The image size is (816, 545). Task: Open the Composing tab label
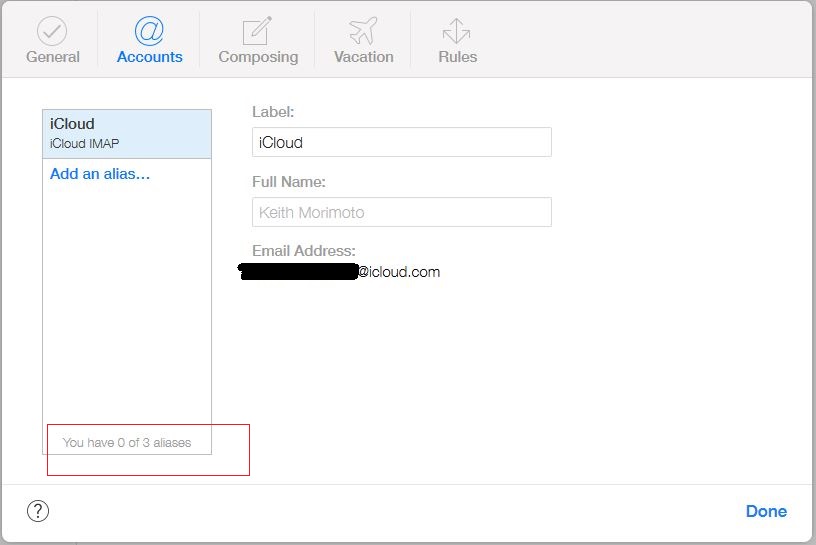tap(258, 57)
